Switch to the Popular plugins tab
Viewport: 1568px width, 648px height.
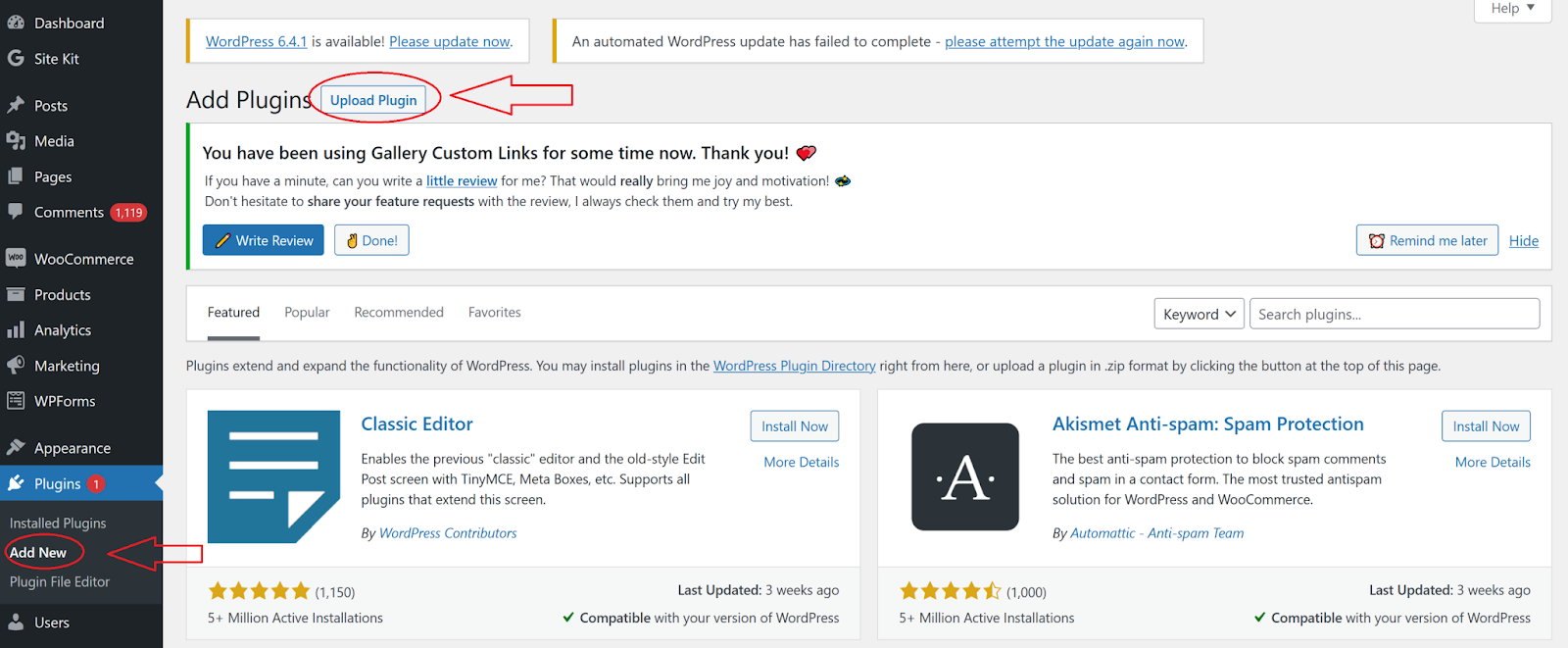(307, 313)
